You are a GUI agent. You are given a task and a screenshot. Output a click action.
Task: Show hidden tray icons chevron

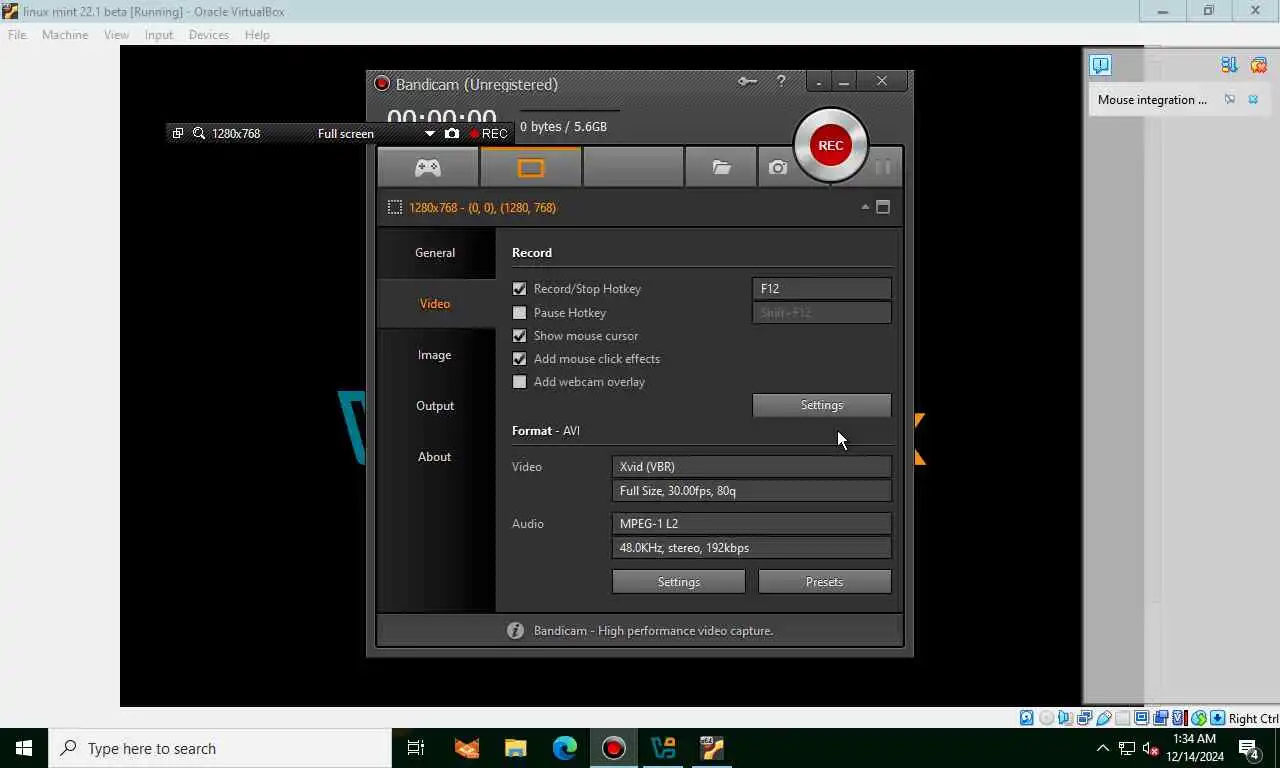tap(1103, 748)
